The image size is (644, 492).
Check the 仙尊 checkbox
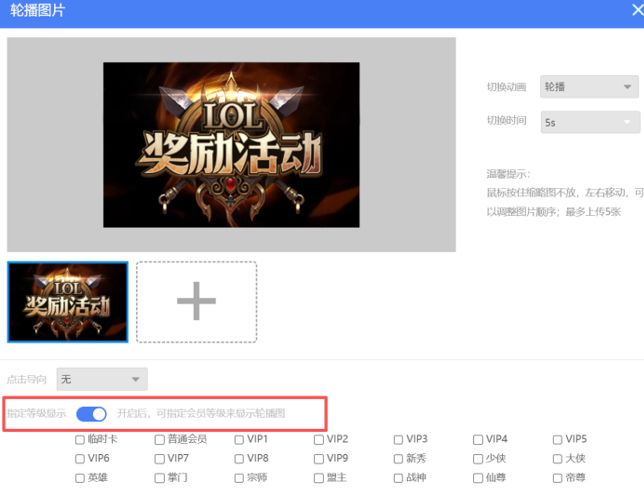(x=478, y=478)
